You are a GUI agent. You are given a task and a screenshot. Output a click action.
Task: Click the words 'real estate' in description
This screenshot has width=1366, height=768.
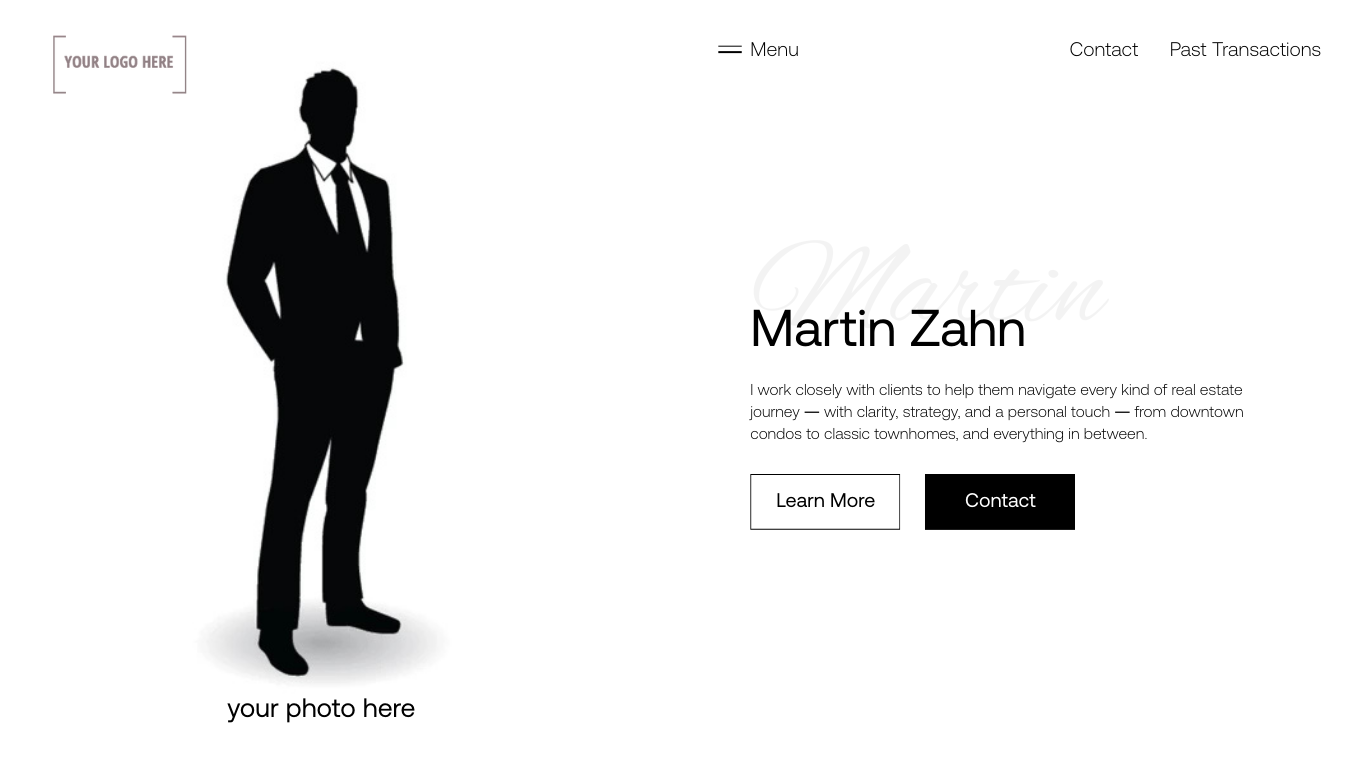point(1207,390)
